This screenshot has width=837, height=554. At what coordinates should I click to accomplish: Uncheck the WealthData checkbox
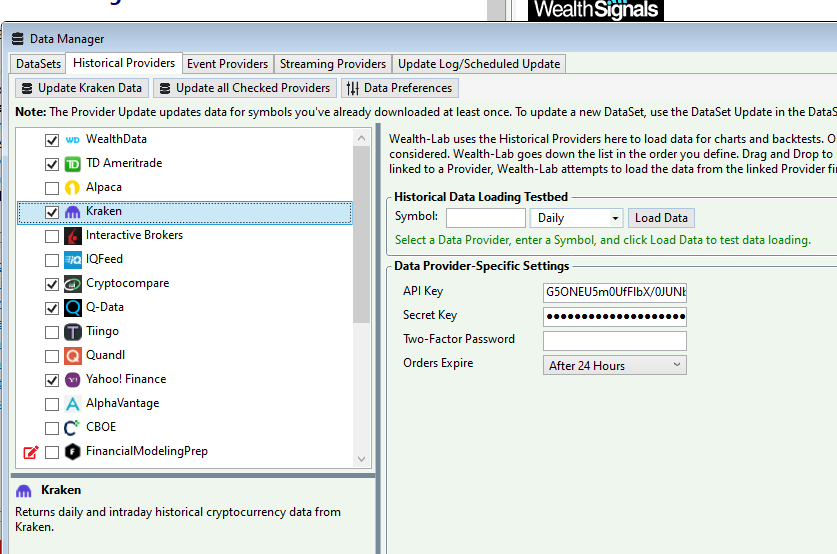(52, 140)
